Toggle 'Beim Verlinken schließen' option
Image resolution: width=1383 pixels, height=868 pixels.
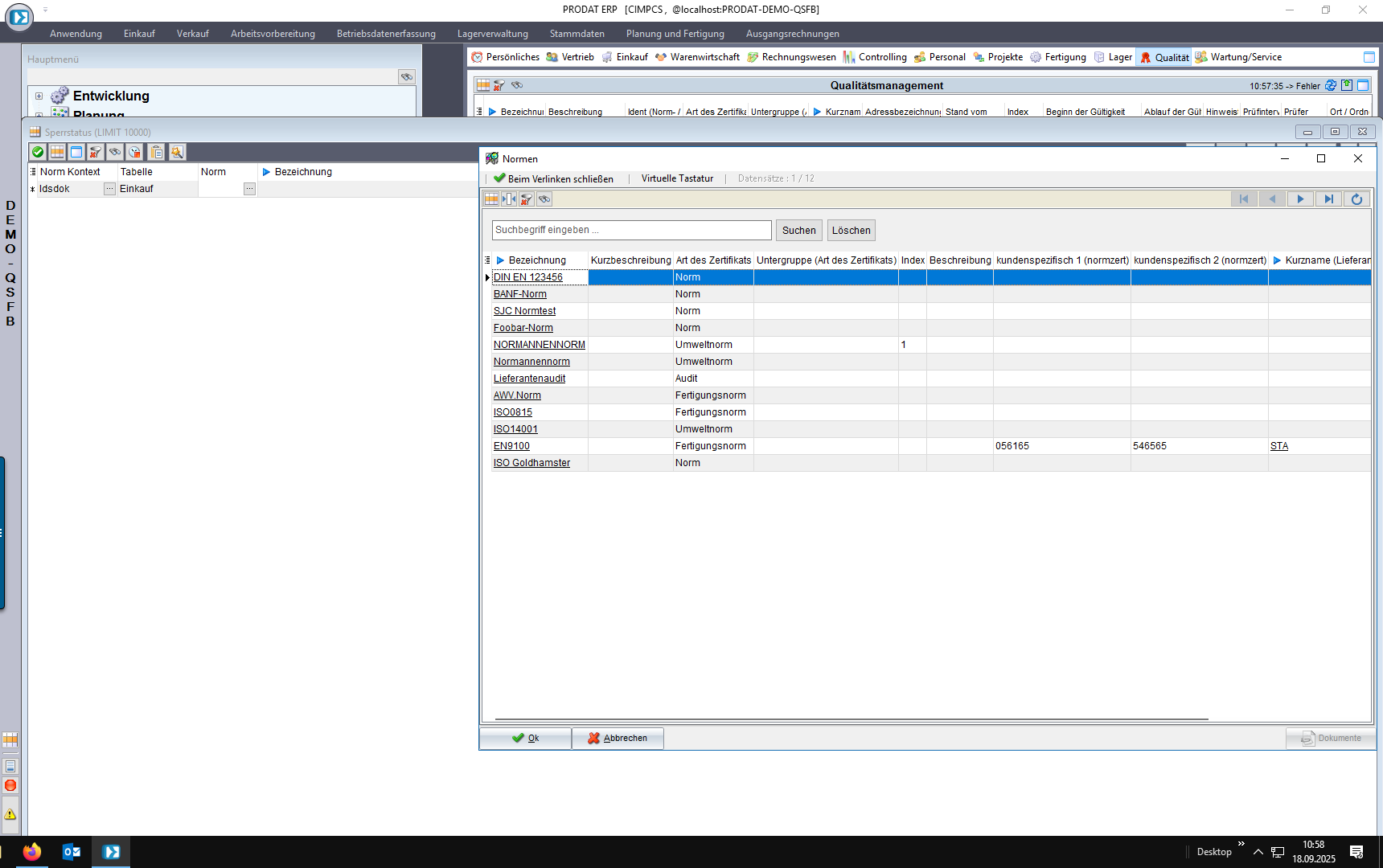click(x=553, y=178)
